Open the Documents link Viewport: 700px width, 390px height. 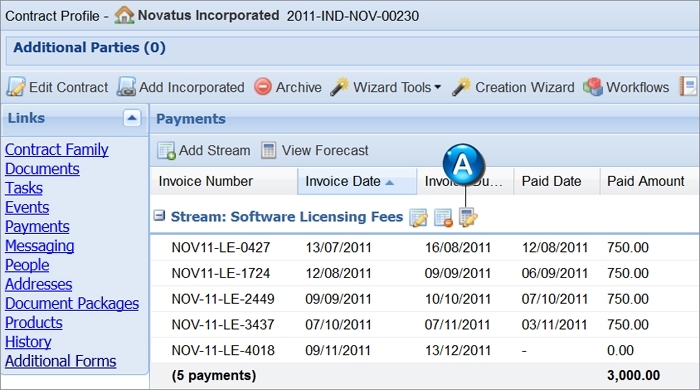point(42,169)
